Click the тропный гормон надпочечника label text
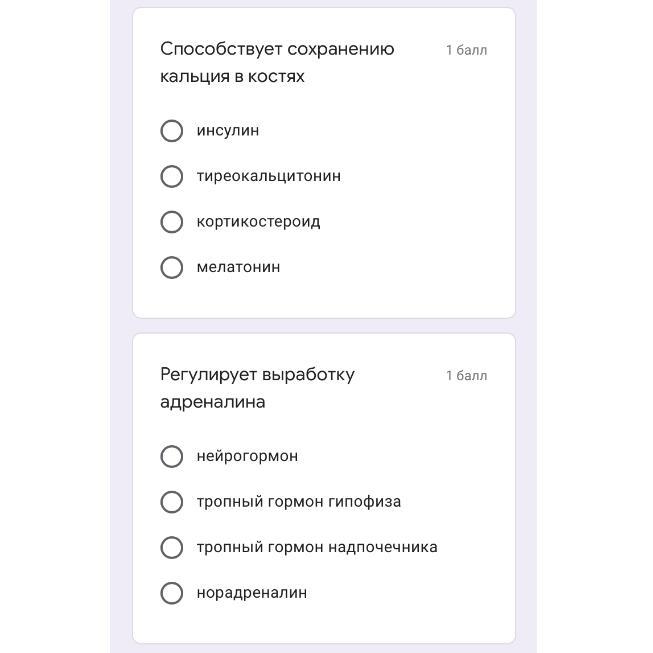The width and height of the screenshot is (653, 653). [316, 547]
